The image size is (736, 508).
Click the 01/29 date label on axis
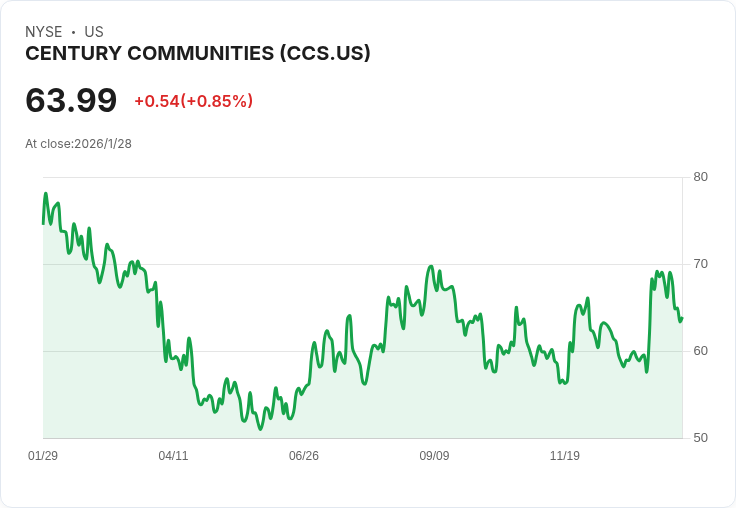click(43, 455)
